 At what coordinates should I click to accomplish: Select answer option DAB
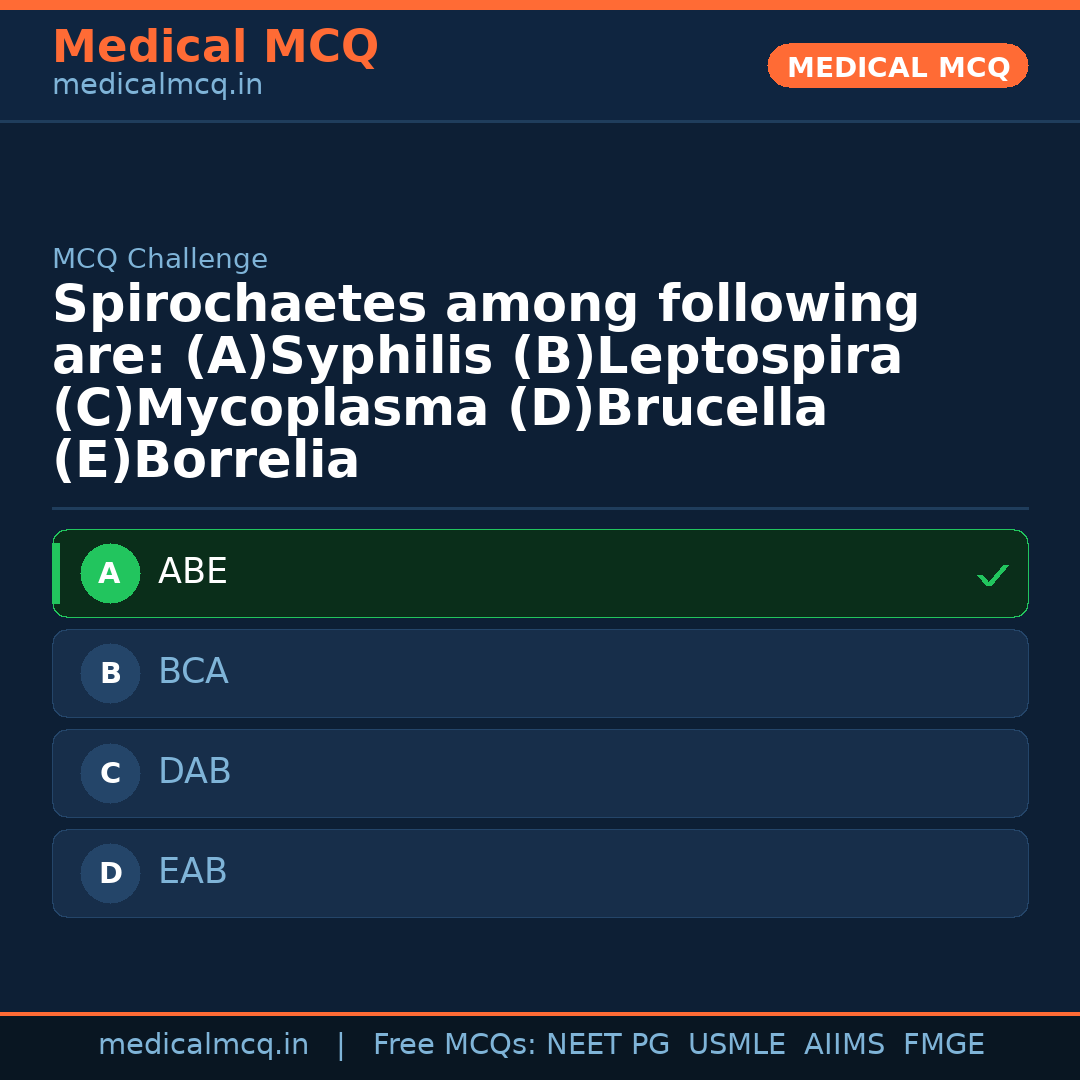point(540,773)
